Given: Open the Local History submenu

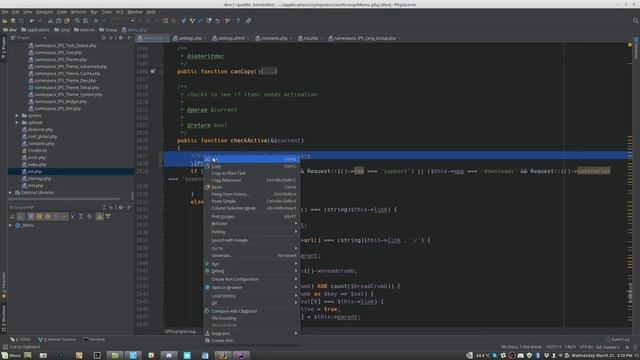Looking at the screenshot, I should [251, 296].
